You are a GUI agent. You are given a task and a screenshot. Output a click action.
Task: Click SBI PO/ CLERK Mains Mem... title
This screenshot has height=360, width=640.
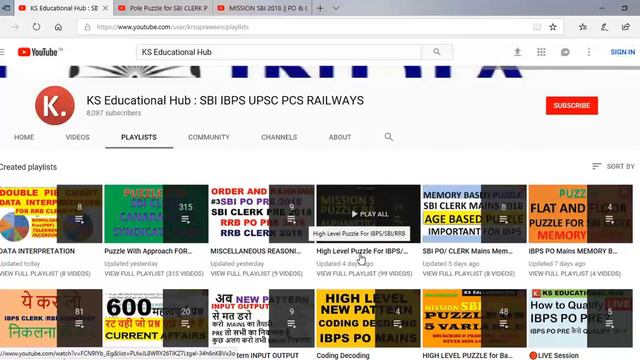(468, 251)
